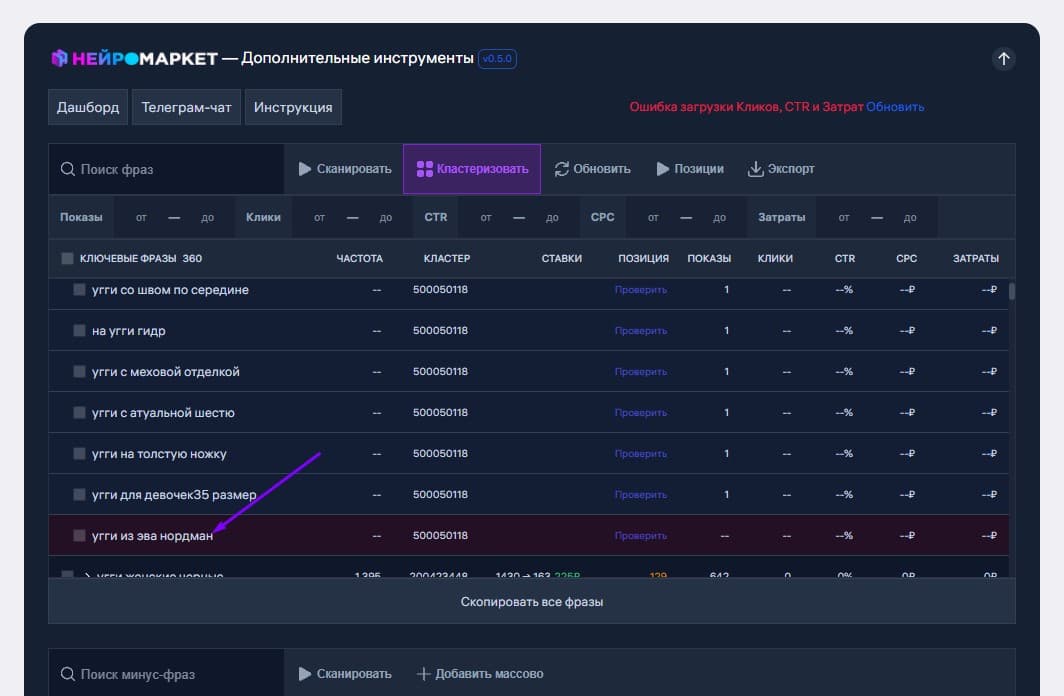Check the row на угги гидр
The width and height of the screenshot is (1064, 696).
click(79, 330)
